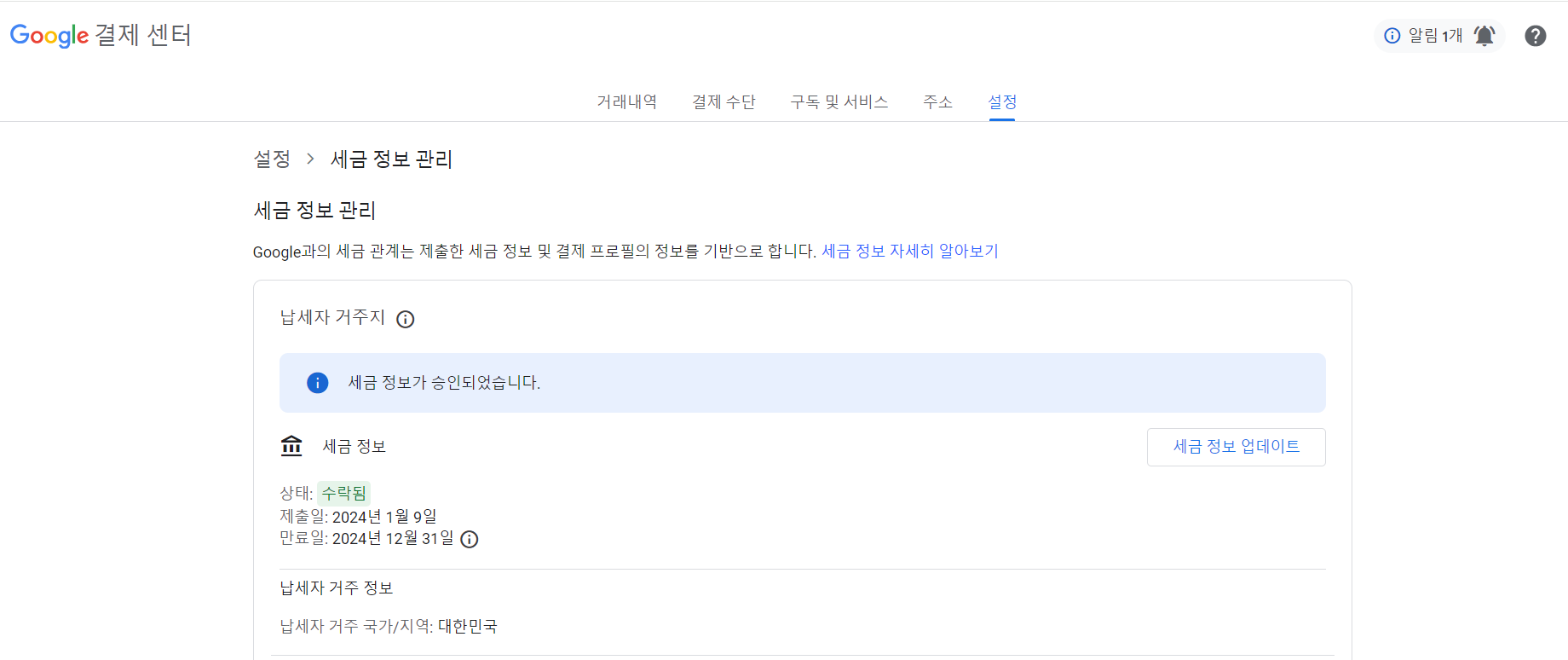Viewport: 1568px width, 660px height.
Task: Open help with the question mark icon
Action: [1535, 36]
